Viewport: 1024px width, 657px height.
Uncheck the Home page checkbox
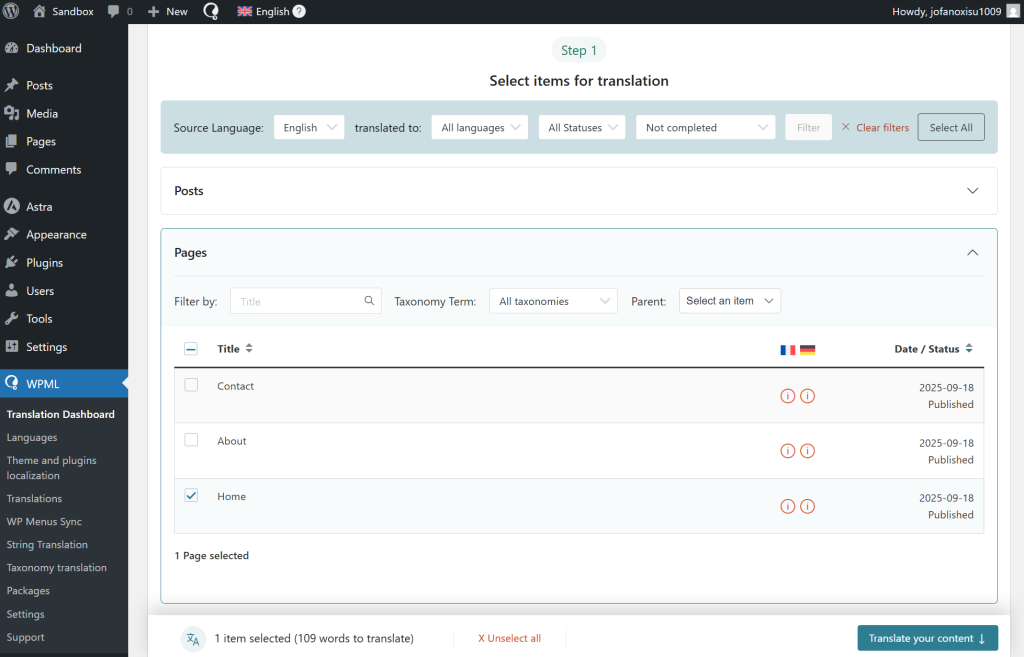[191, 494]
